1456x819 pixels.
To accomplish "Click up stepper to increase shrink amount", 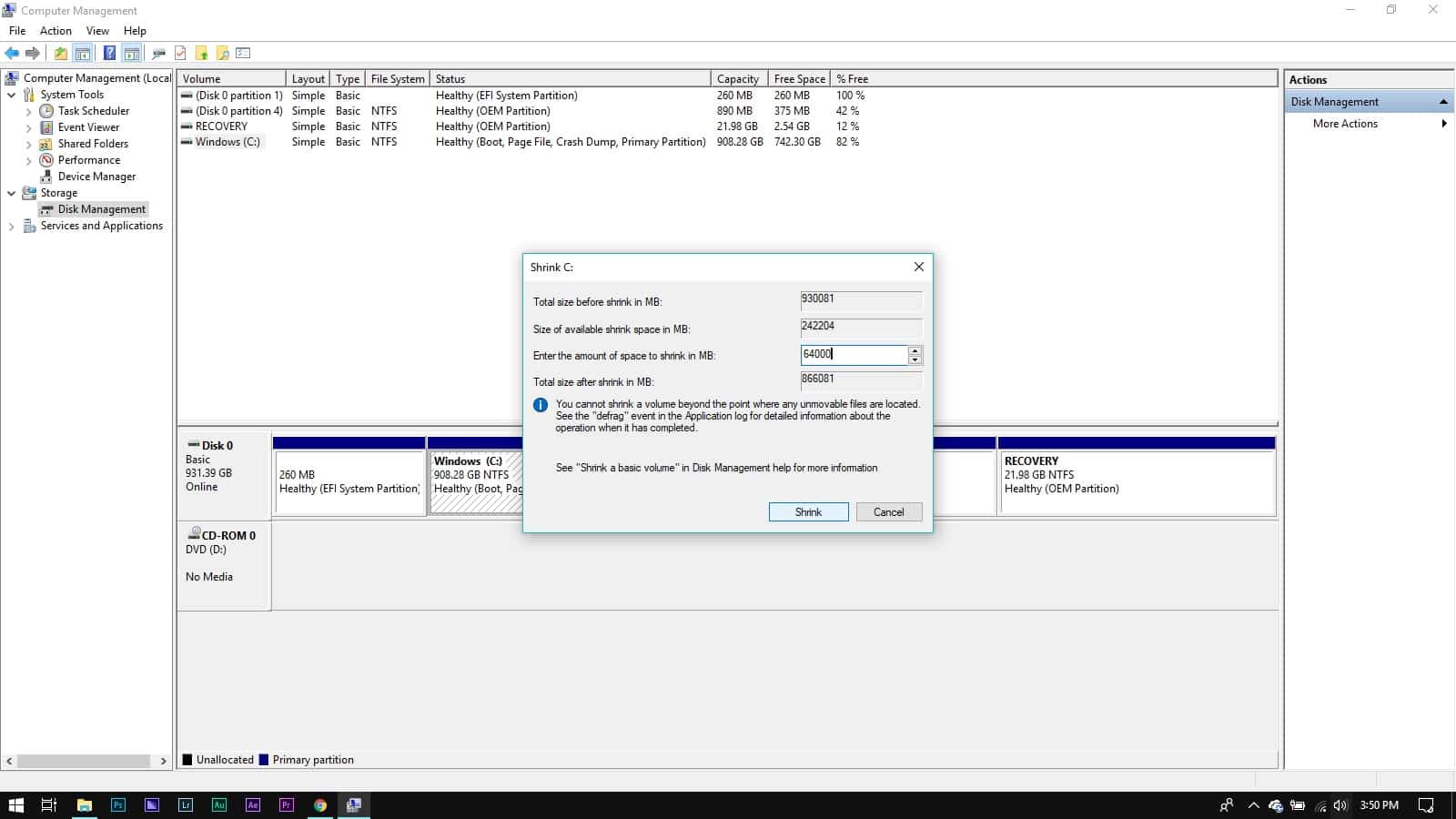I will (x=915, y=350).
